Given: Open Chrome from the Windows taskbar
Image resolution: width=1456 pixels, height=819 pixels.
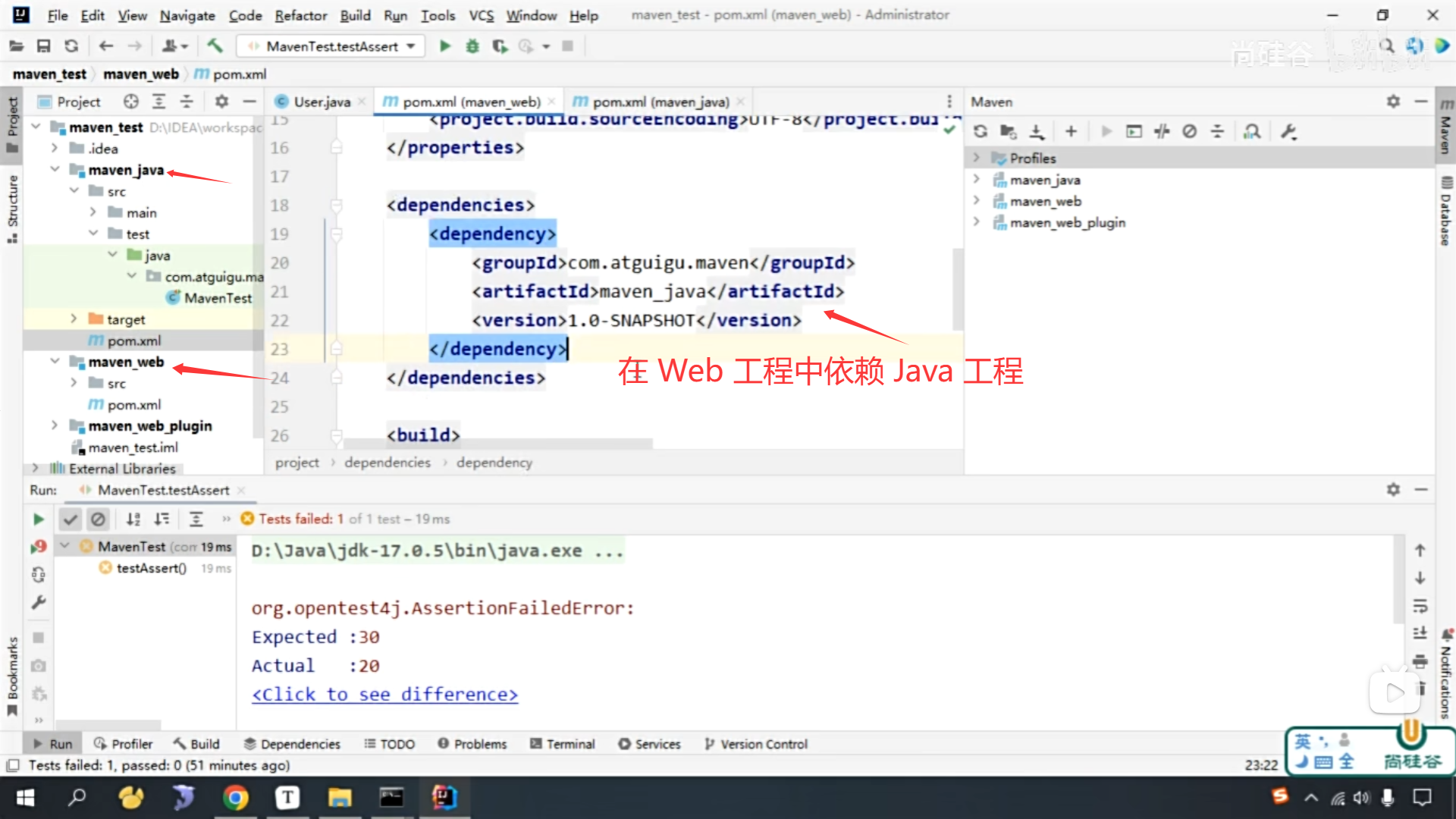Looking at the screenshot, I should [235, 797].
